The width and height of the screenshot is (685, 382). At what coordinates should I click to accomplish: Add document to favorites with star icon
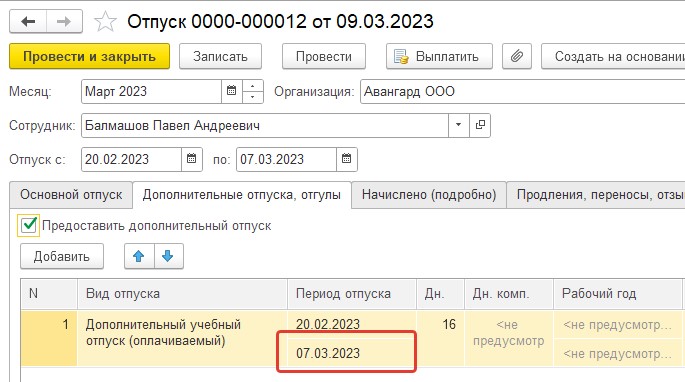point(105,21)
